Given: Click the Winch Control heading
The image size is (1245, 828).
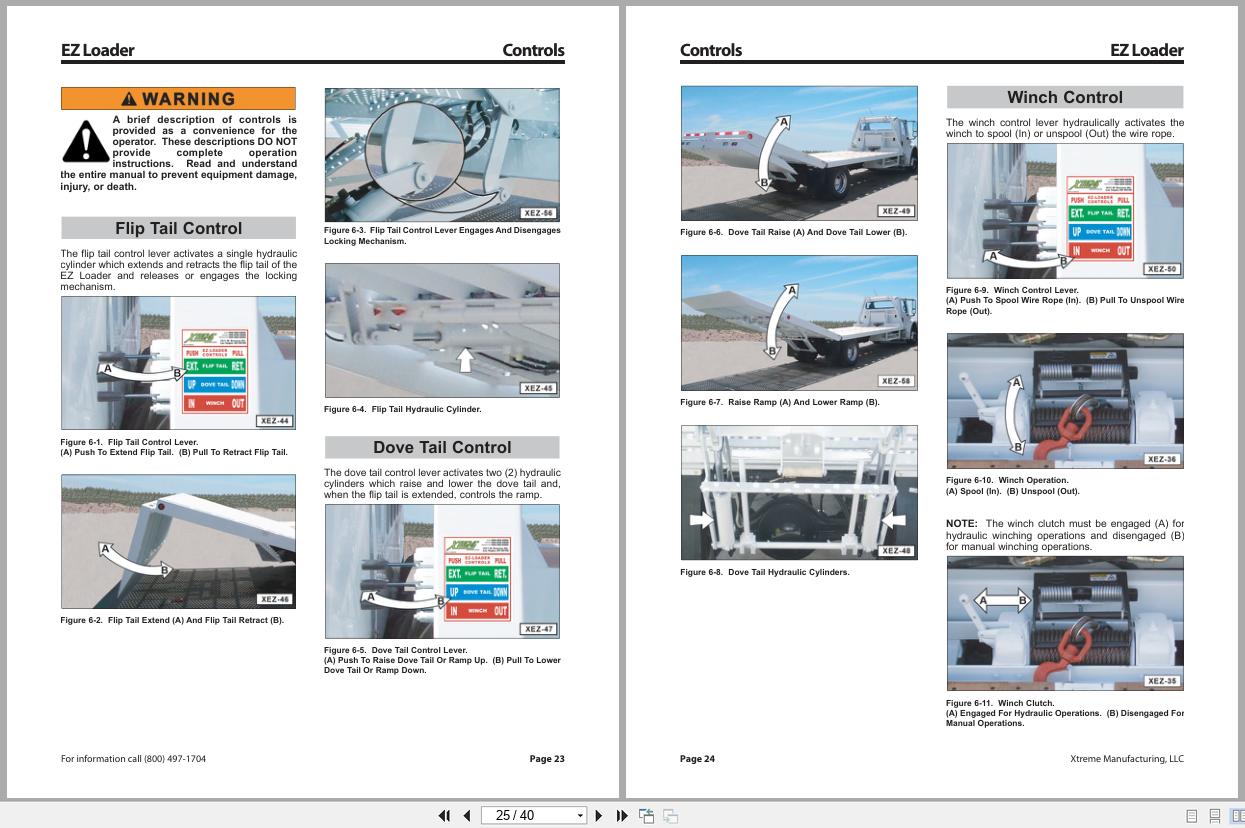Looking at the screenshot, I should pyautogui.click(x=1065, y=97).
